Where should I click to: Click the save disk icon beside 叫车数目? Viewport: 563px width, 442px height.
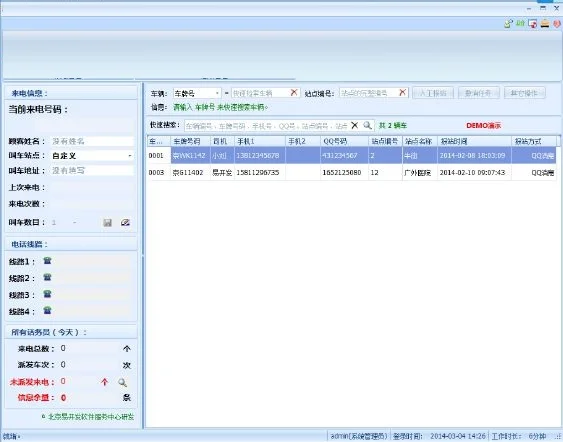(x=107, y=223)
